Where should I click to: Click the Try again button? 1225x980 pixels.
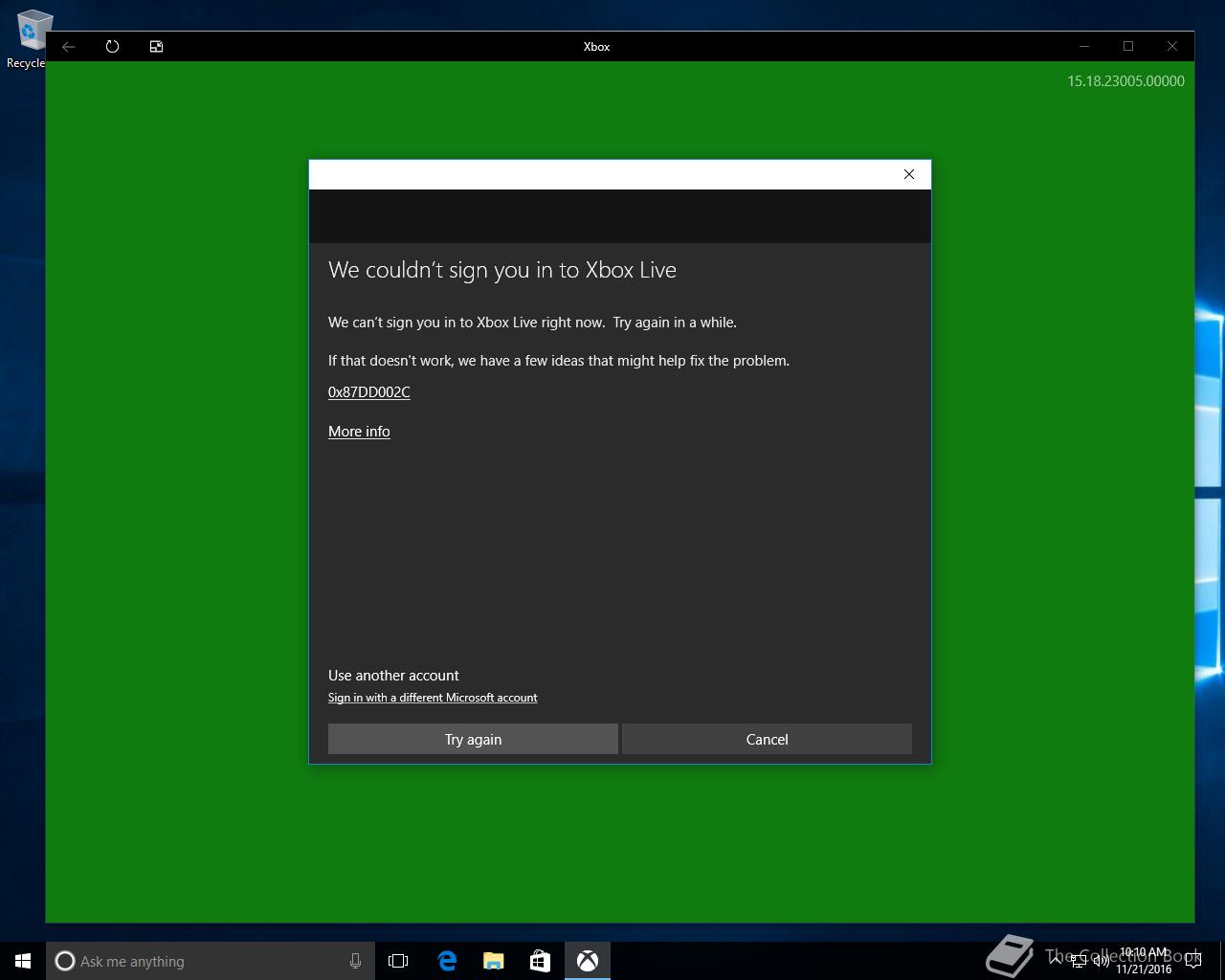click(473, 739)
